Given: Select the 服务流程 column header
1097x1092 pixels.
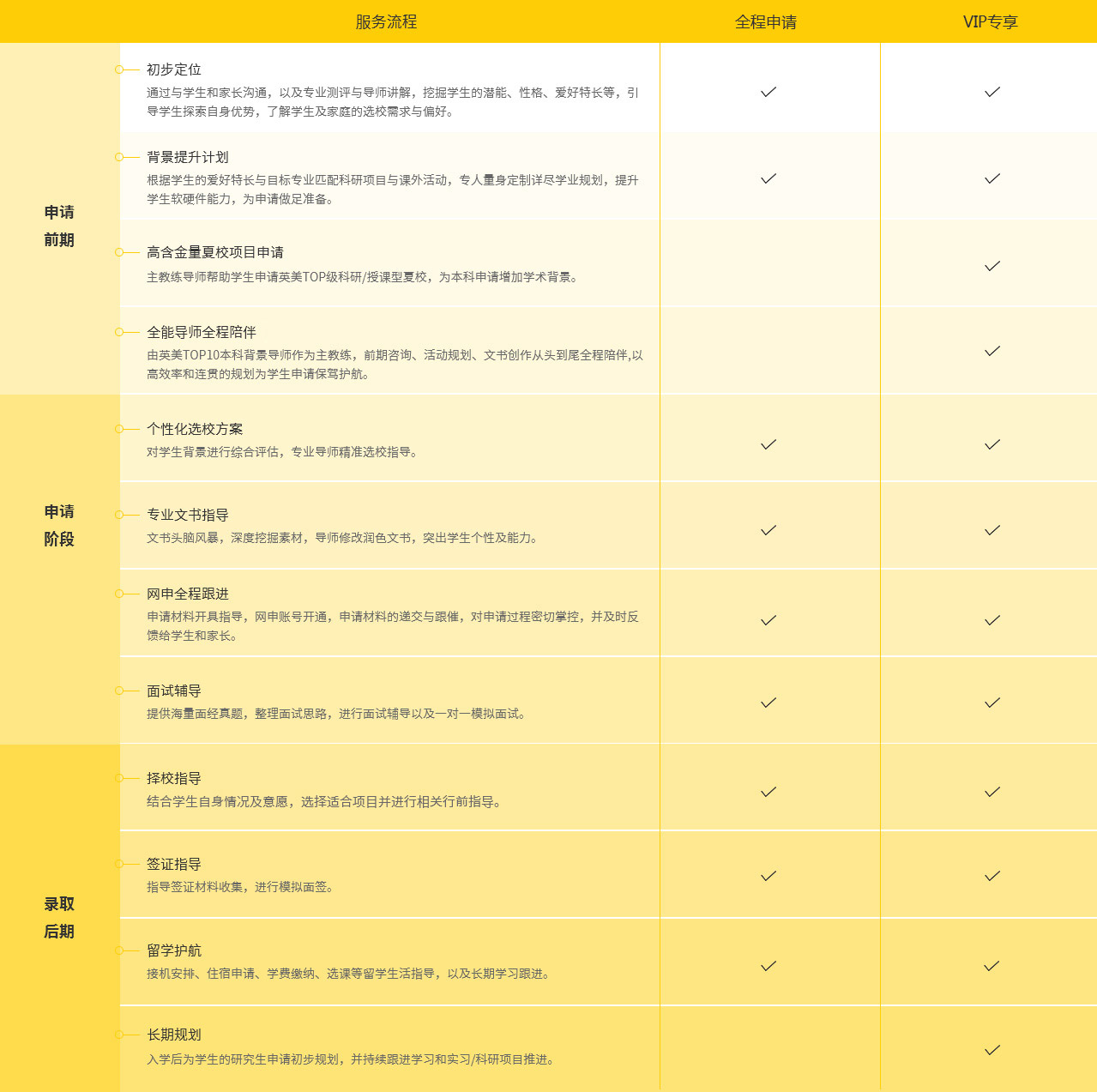Looking at the screenshot, I should coord(386,22).
